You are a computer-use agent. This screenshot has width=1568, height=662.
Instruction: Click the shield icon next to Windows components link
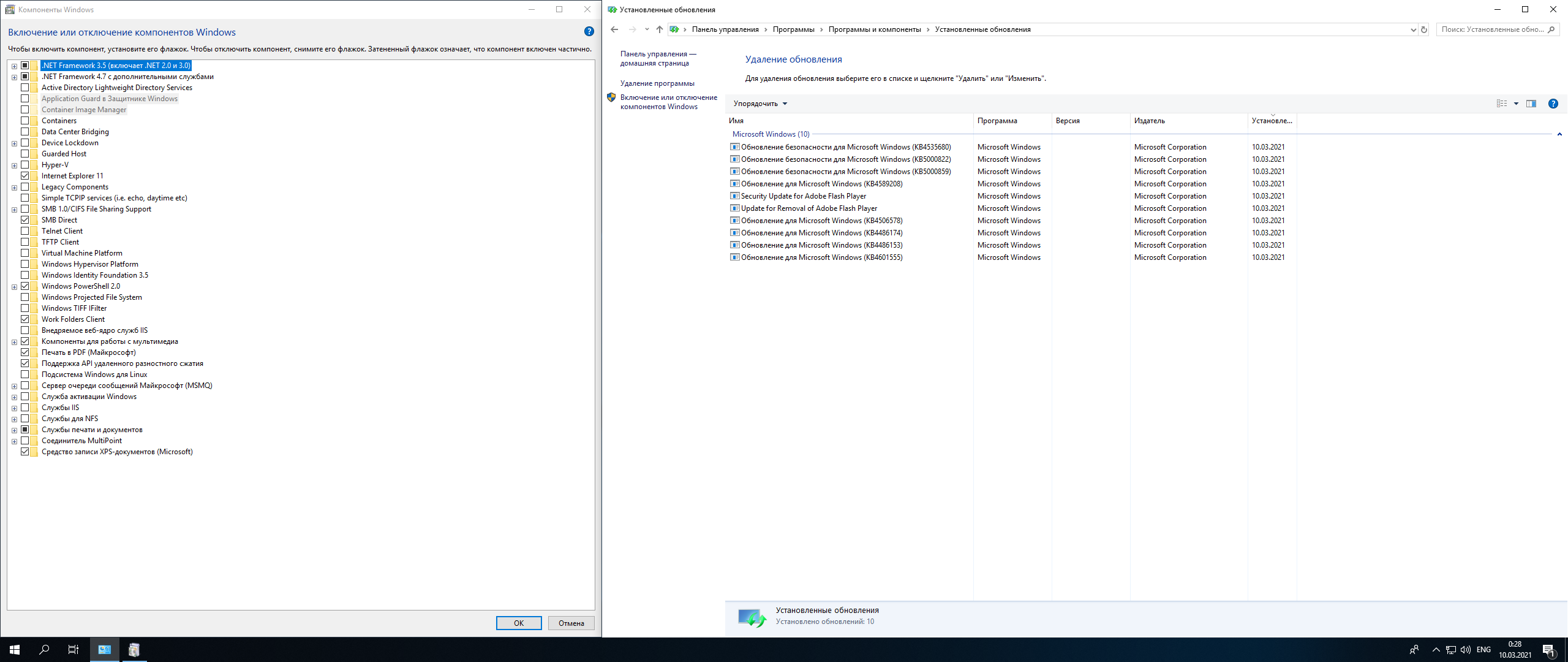(x=611, y=97)
